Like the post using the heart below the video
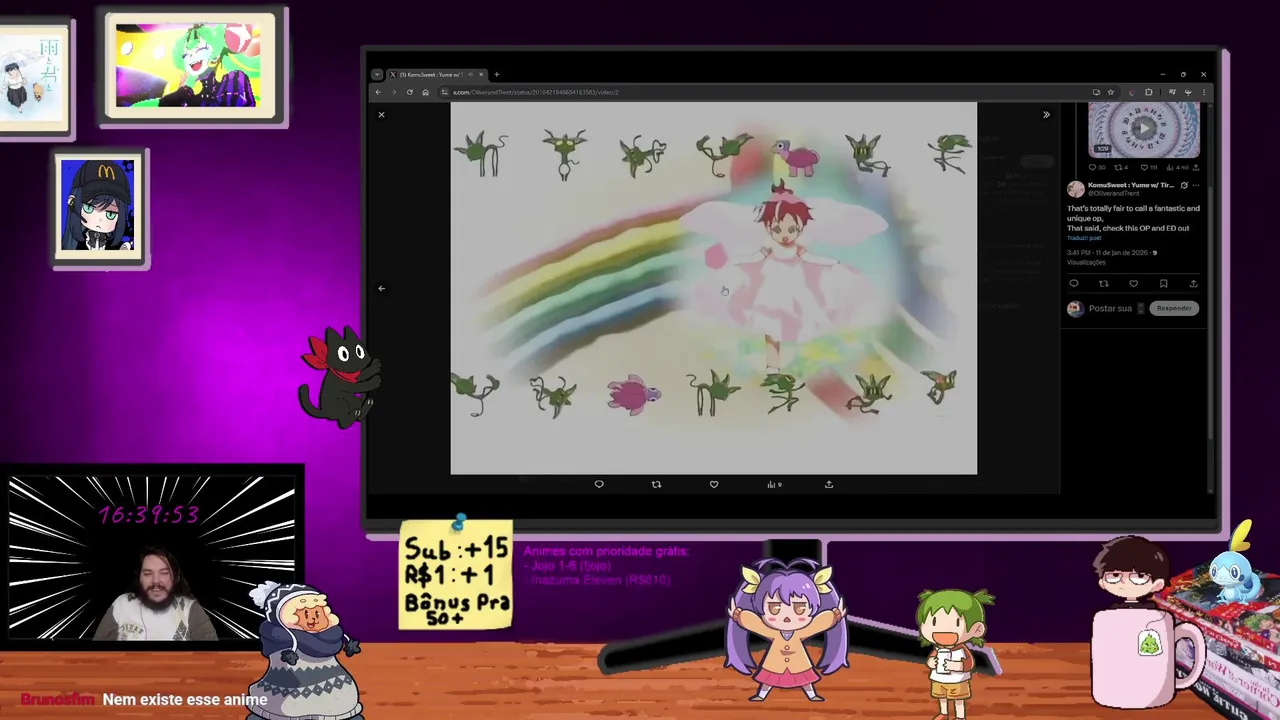 [714, 484]
